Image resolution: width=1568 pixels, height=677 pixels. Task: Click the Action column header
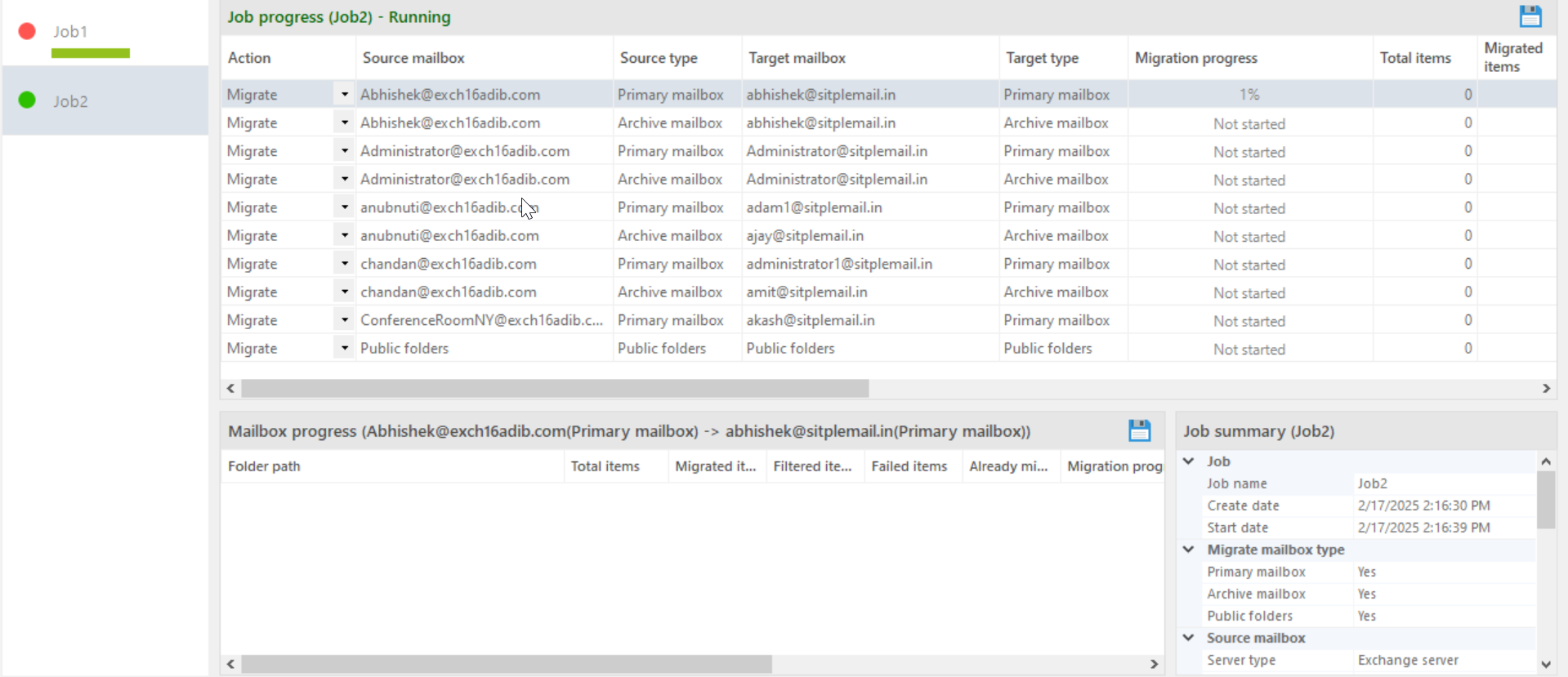click(288, 57)
